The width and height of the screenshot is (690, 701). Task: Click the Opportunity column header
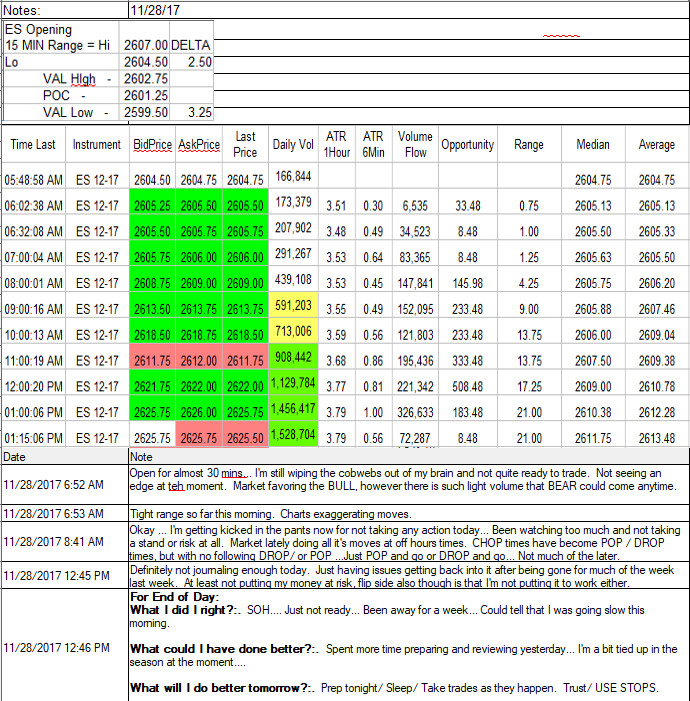(x=468, y=144)
